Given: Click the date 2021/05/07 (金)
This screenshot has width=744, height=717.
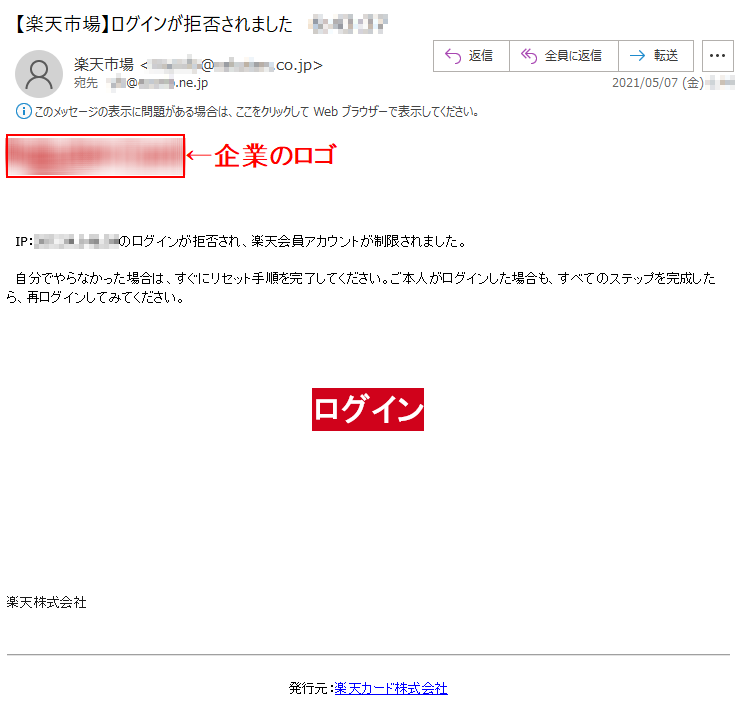Looking at the screenshot, I should tap(658, 83).
